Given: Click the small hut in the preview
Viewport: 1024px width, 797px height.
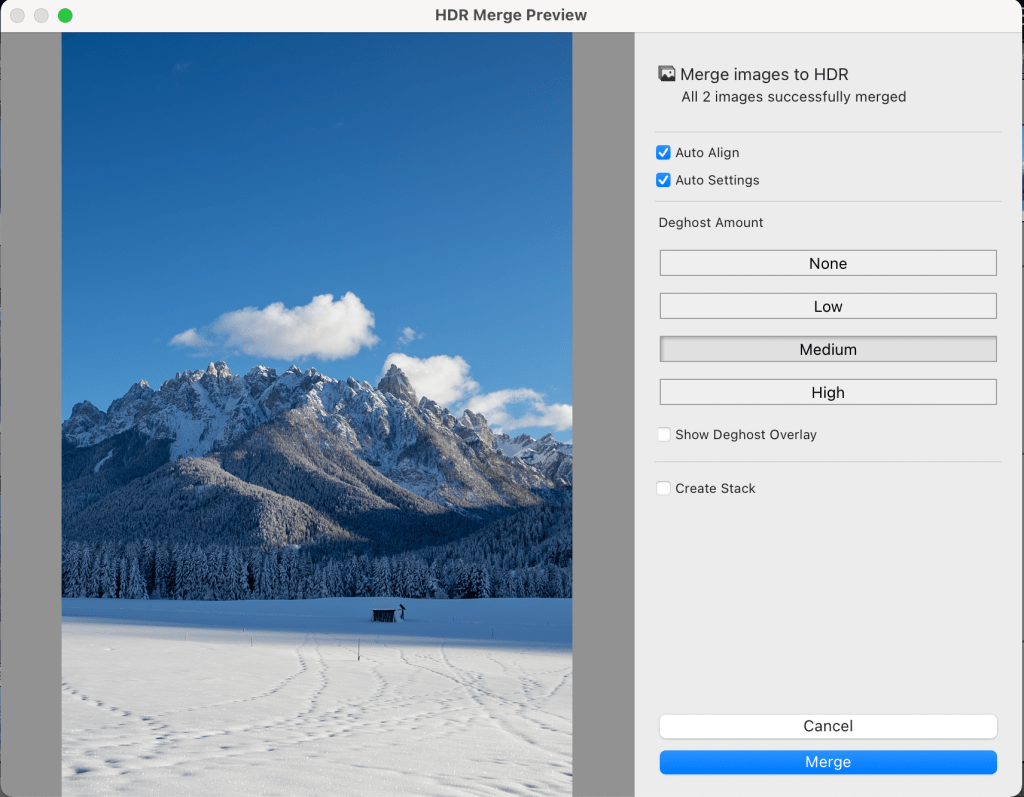Looking at the screenshot, I should [383, 615].
